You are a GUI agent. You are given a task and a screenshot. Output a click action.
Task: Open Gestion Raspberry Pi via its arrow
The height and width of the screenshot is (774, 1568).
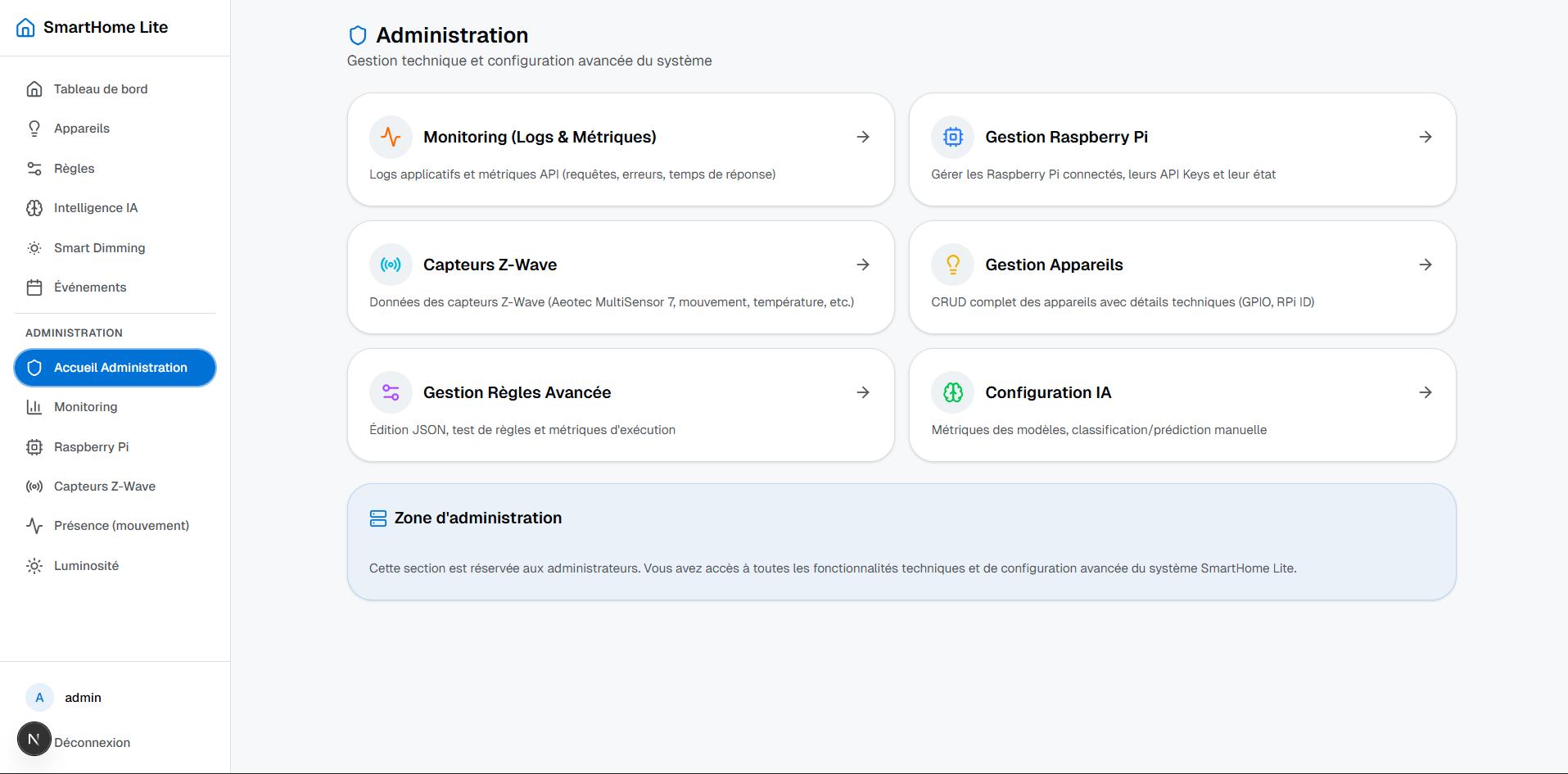(x=1425, y=137)
